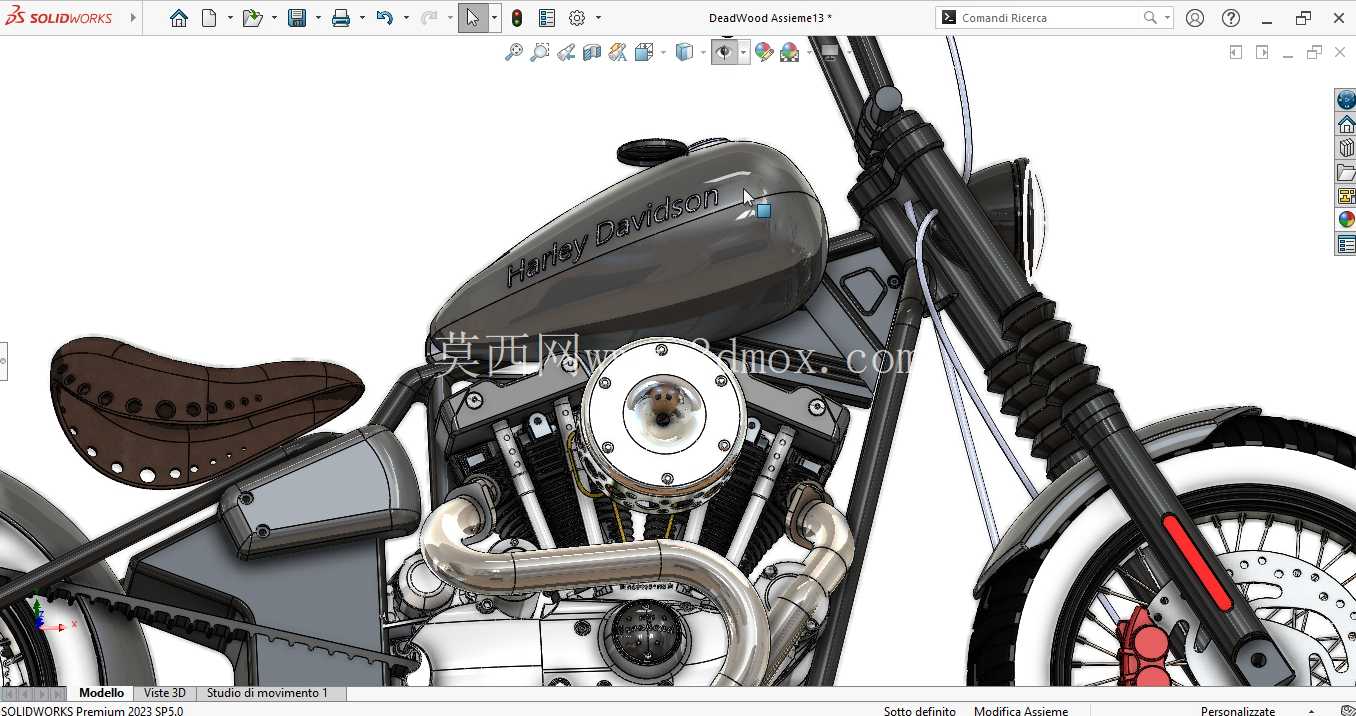Click the search magnifier in Comandi Ricerca
1356x716 pixels.
click(x=1150, y=18)
